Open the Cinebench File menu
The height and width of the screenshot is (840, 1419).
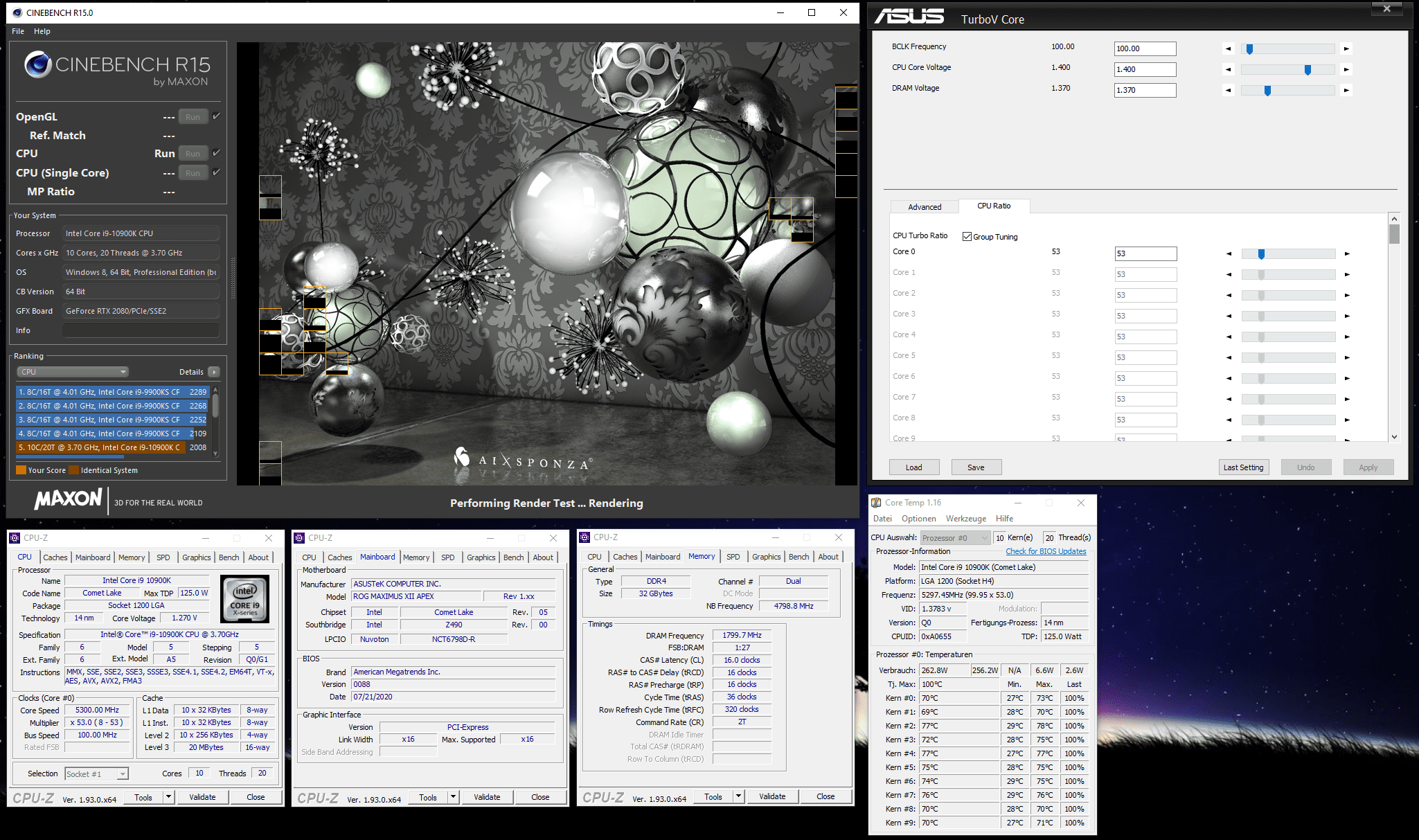[18, 31]
